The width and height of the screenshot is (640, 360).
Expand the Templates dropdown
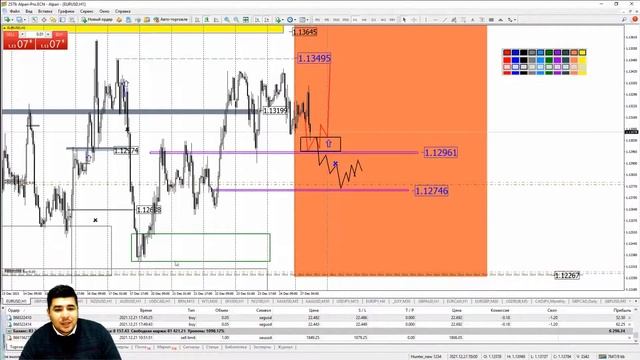308,20
